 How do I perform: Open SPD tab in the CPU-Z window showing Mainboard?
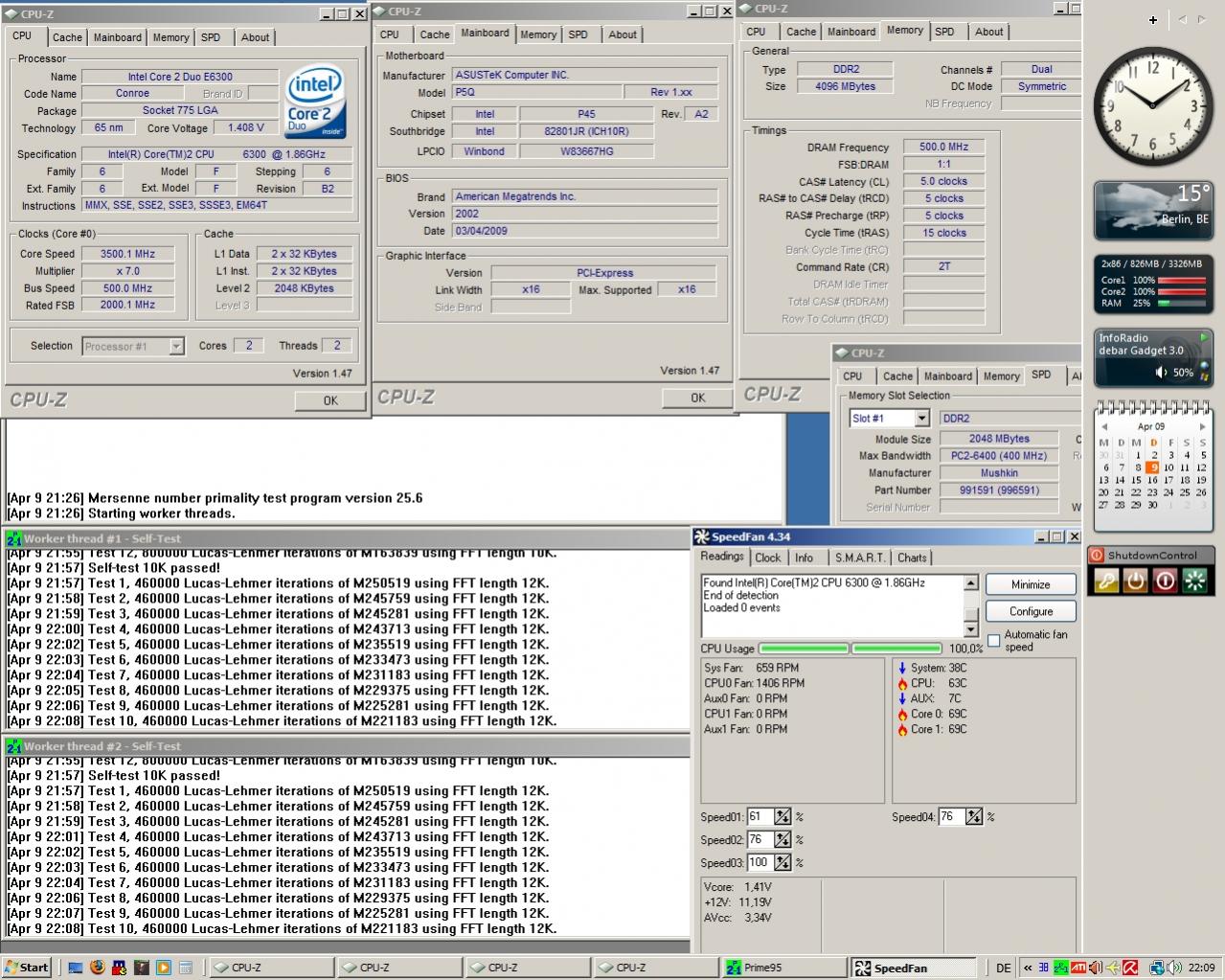tap(578, 34)
